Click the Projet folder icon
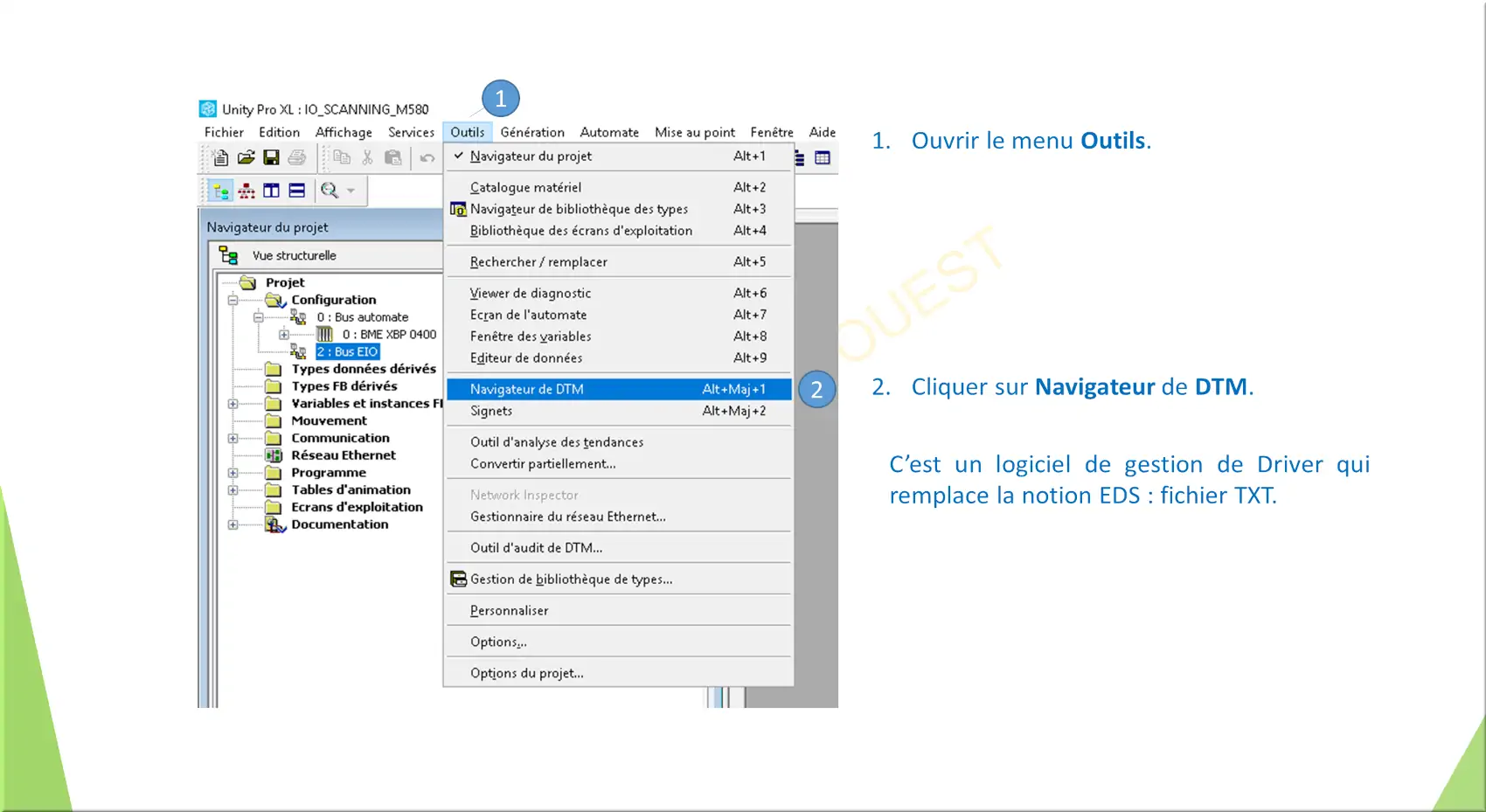Image resolution: width=1486 pixels, height=812 pixels. click(248, 282)
